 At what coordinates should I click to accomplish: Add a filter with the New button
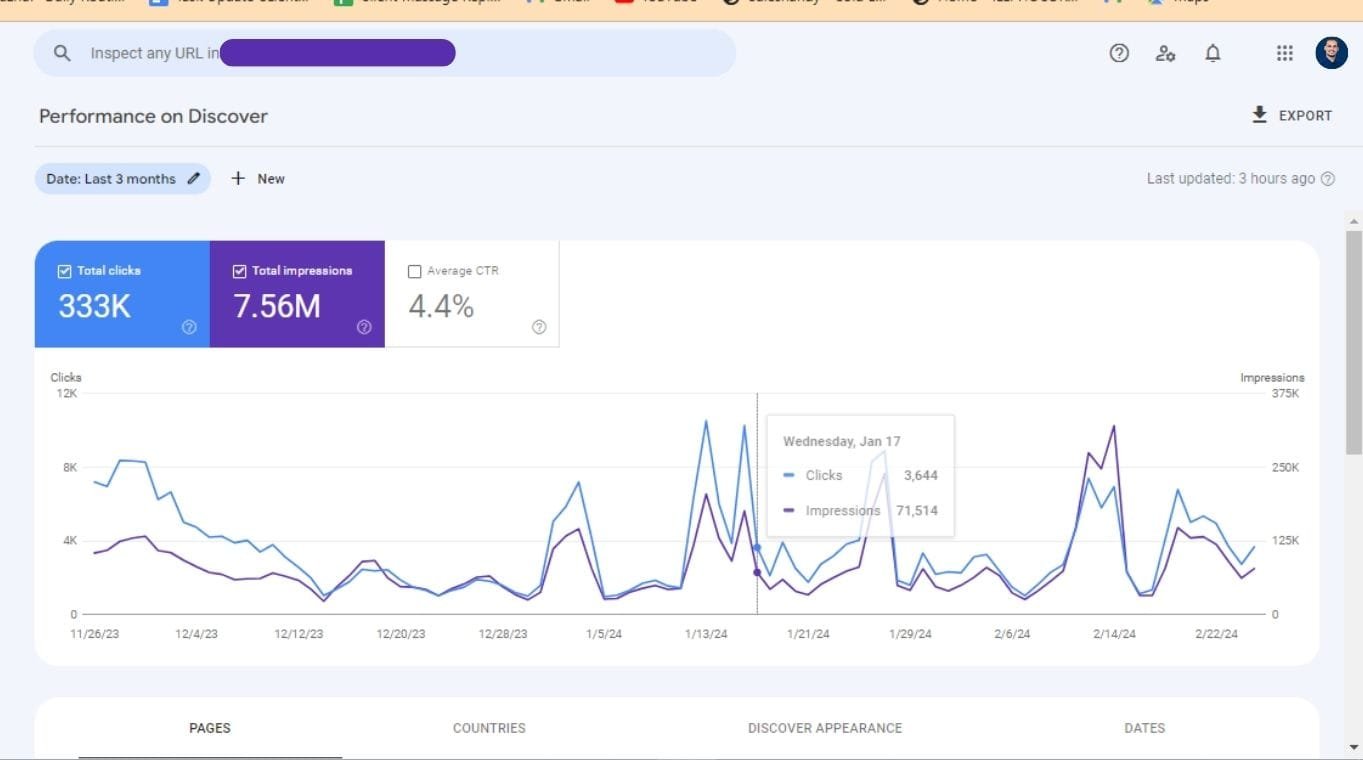pos(257,178)
